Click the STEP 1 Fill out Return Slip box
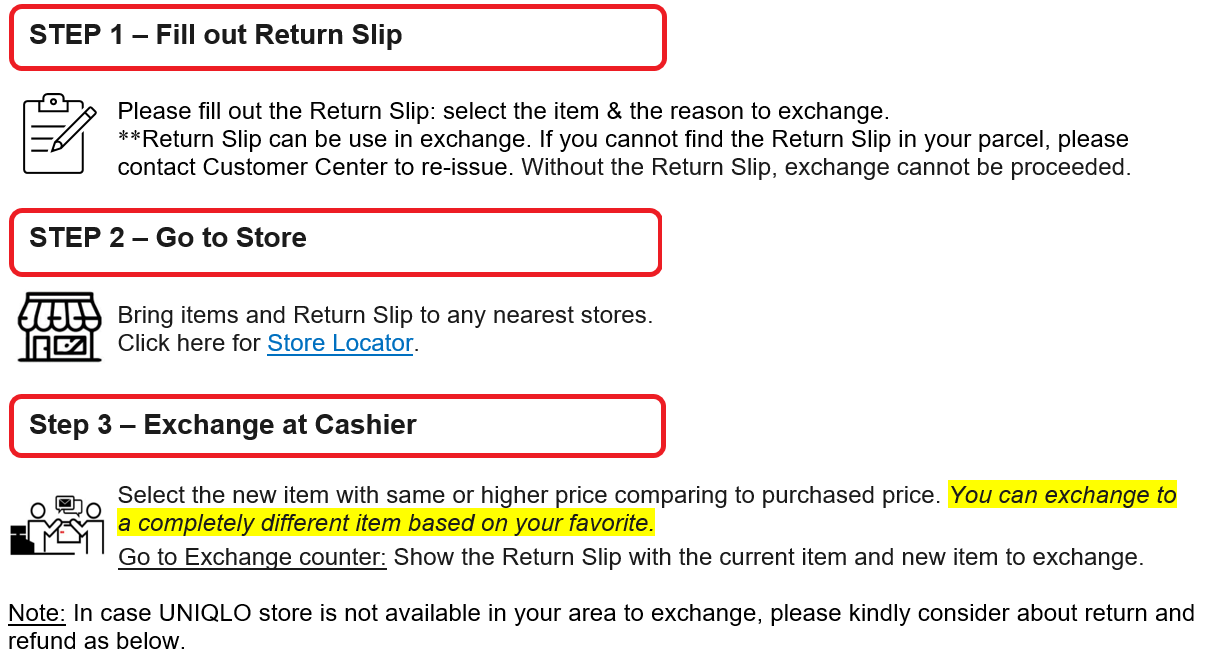The height and width of the screenshot is (657, 1206). (x=337, y=37)
